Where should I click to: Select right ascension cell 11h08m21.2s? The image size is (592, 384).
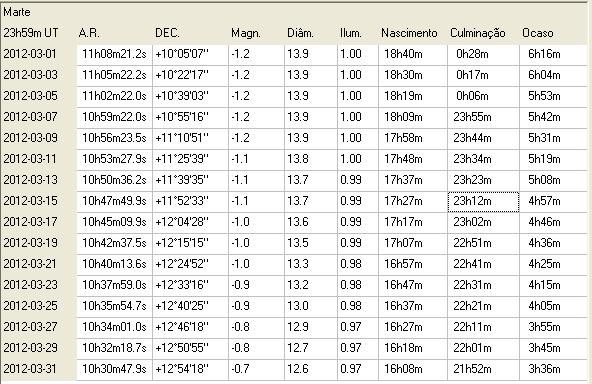[x=115, y=54]
